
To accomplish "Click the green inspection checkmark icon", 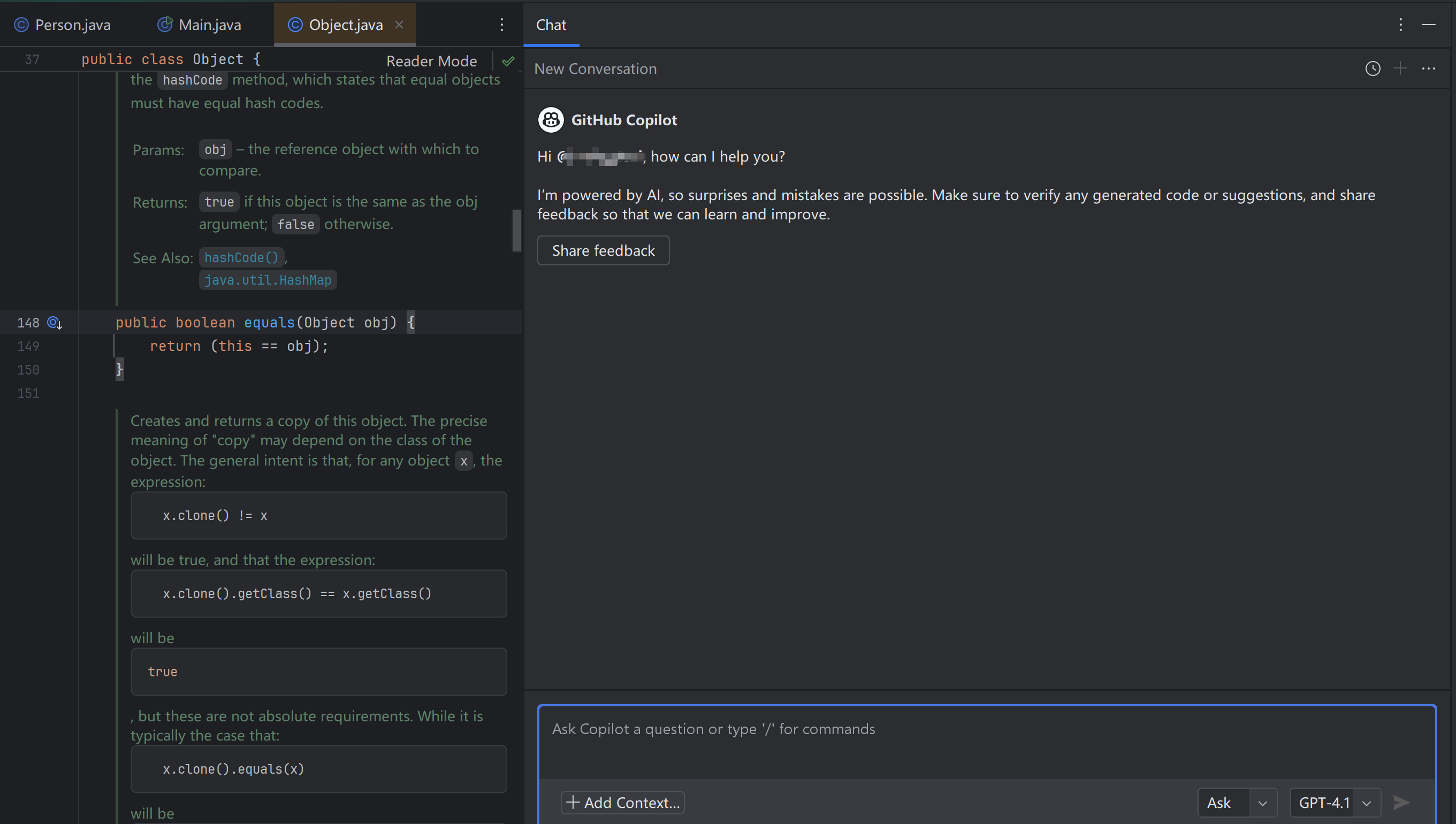I will point(508,61).
